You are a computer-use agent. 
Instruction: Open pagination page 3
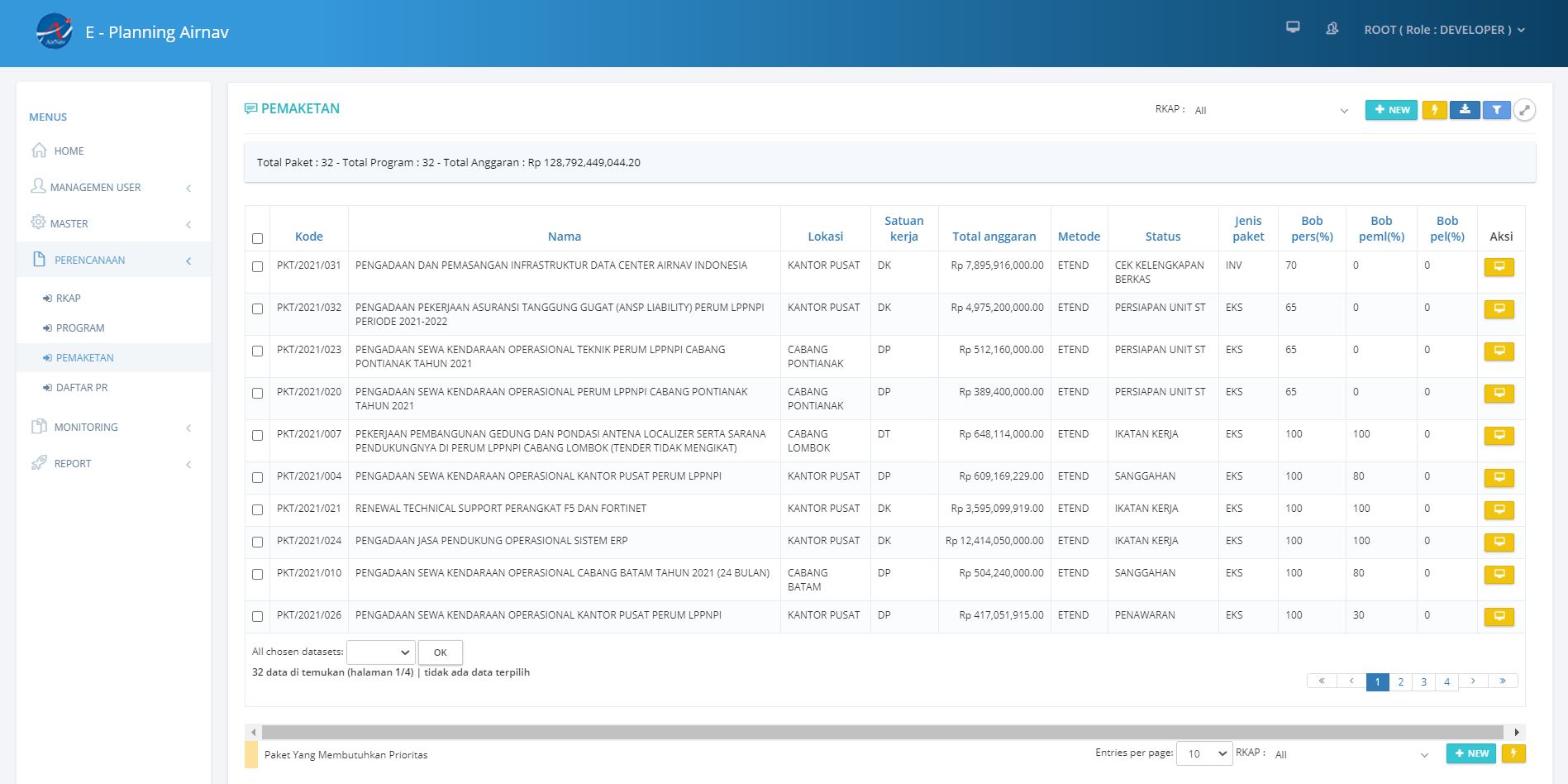pos(1423,681)
